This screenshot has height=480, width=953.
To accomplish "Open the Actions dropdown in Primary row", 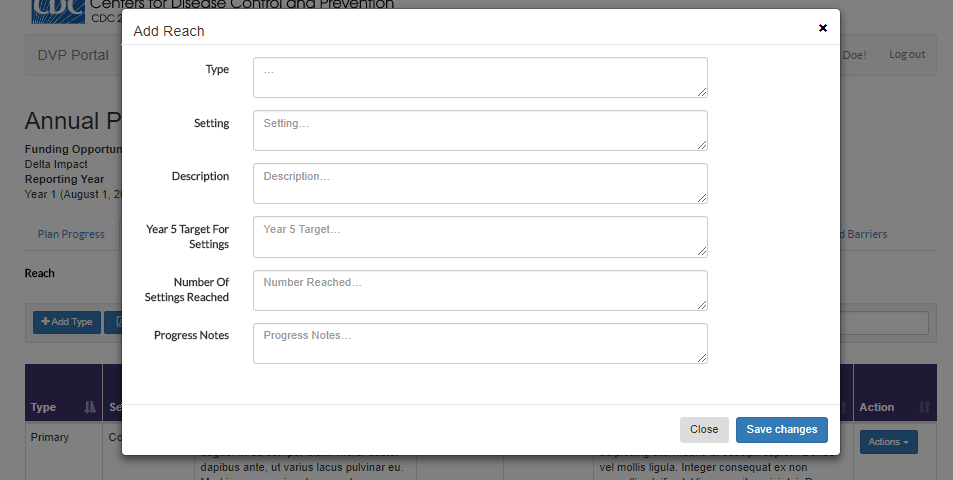I will click(x=888, y=442).
